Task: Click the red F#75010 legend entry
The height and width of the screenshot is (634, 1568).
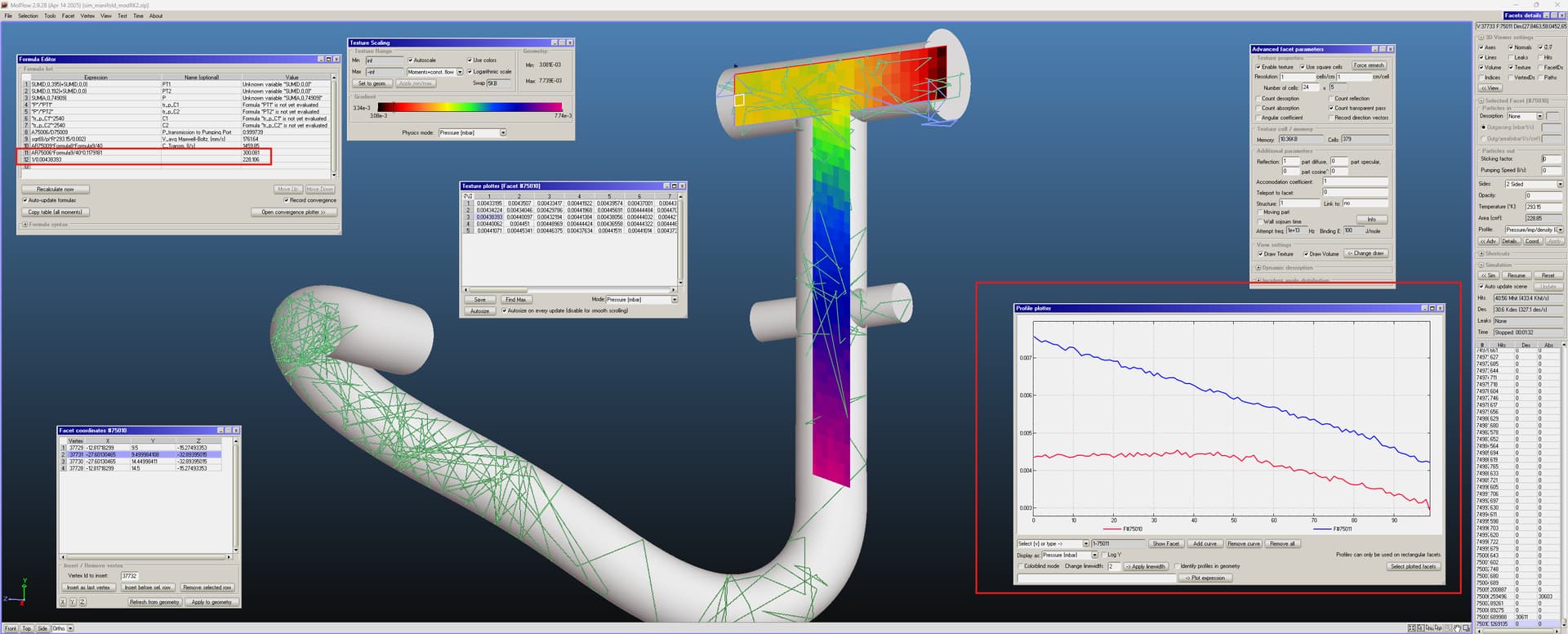Action: (x=1124, y=529)
